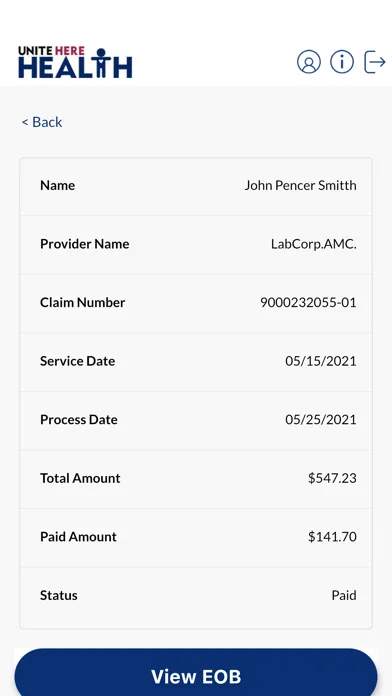392x696 pixels.
Task: Tap the Name row label
Action: [x=57, y=185]
